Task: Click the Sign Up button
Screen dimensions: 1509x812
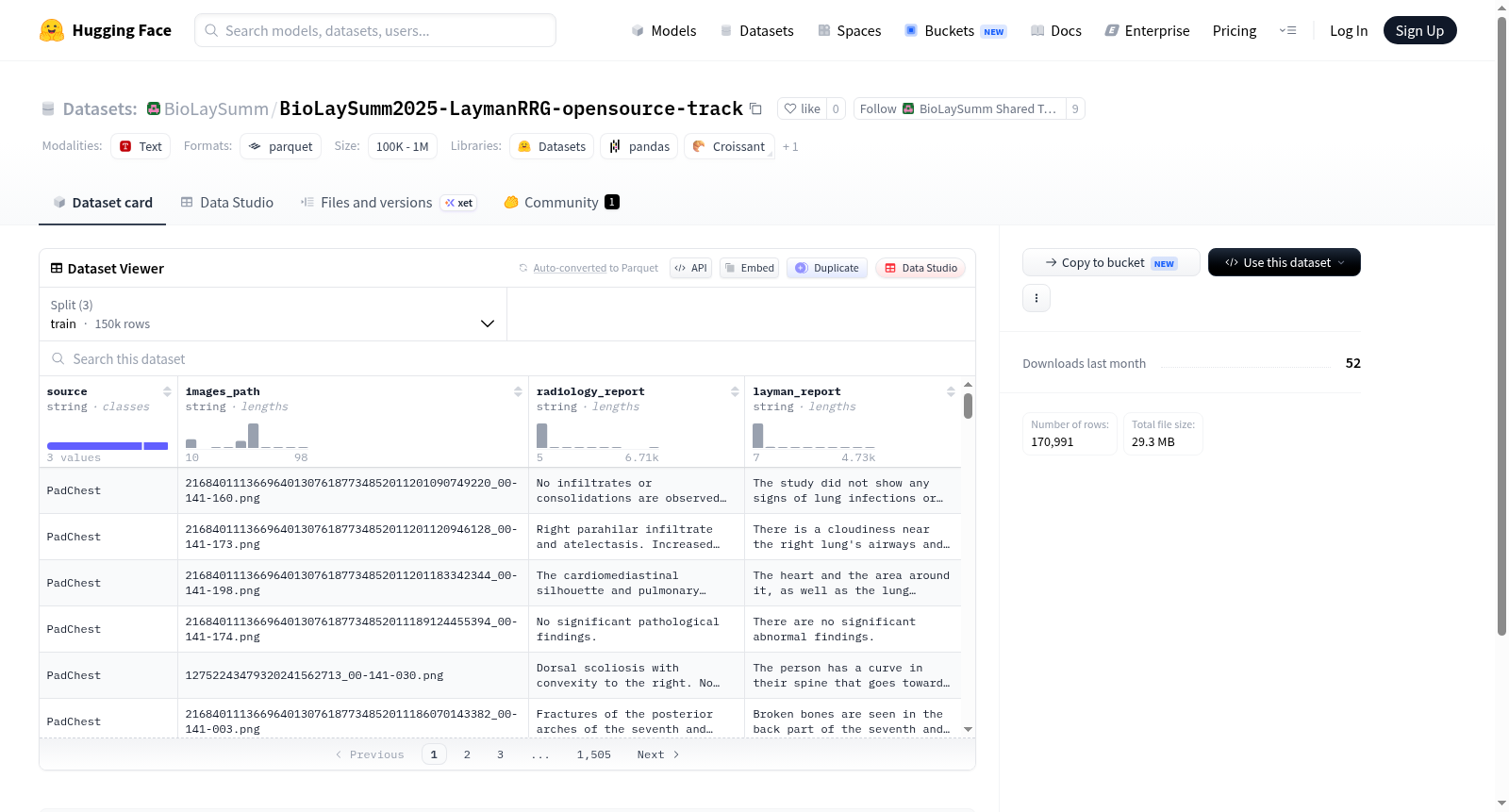Action: (x=1419, y=30)
